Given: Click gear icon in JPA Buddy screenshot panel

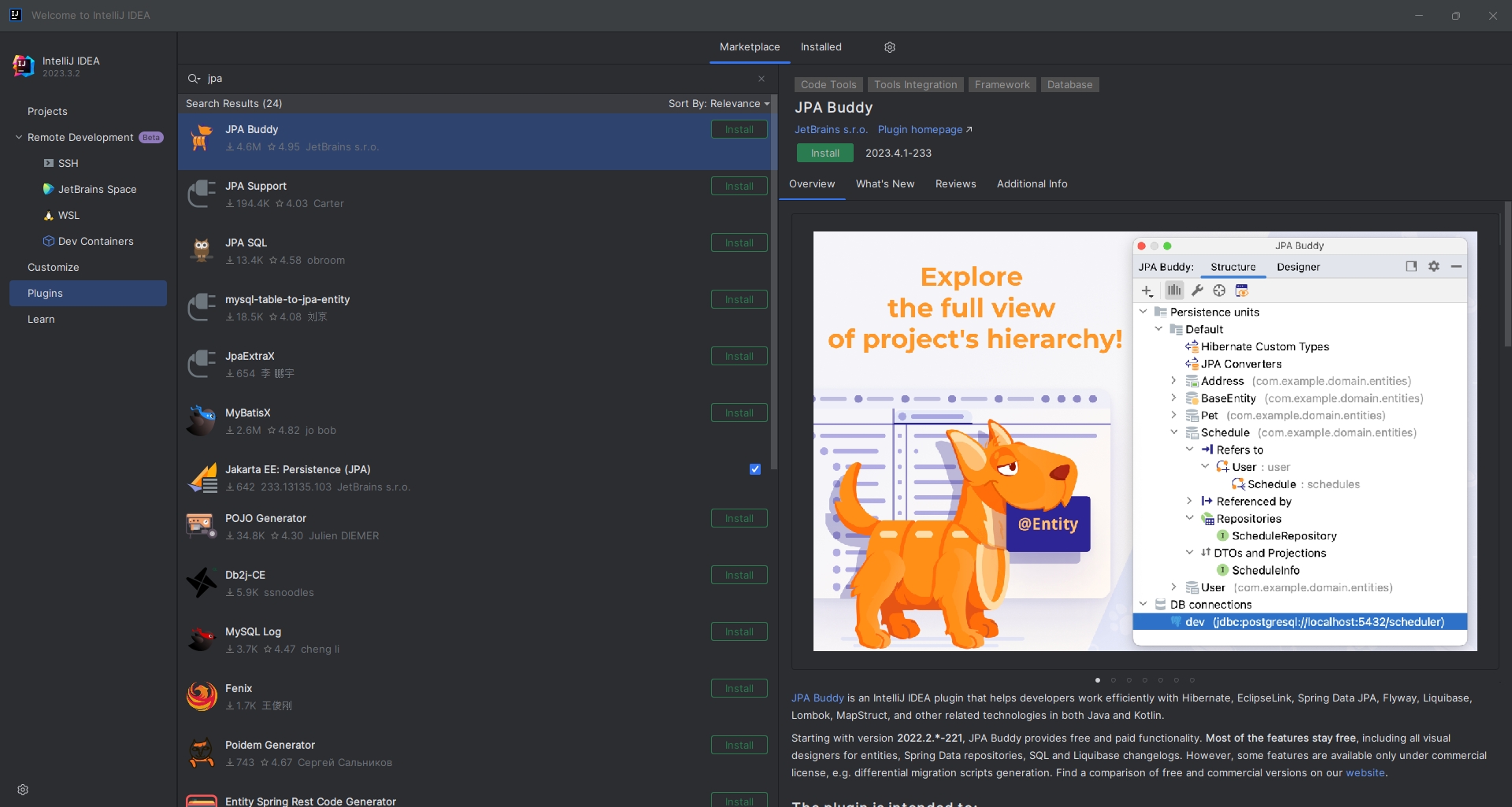Looking at the screenshot, I should pos(1434,266).
